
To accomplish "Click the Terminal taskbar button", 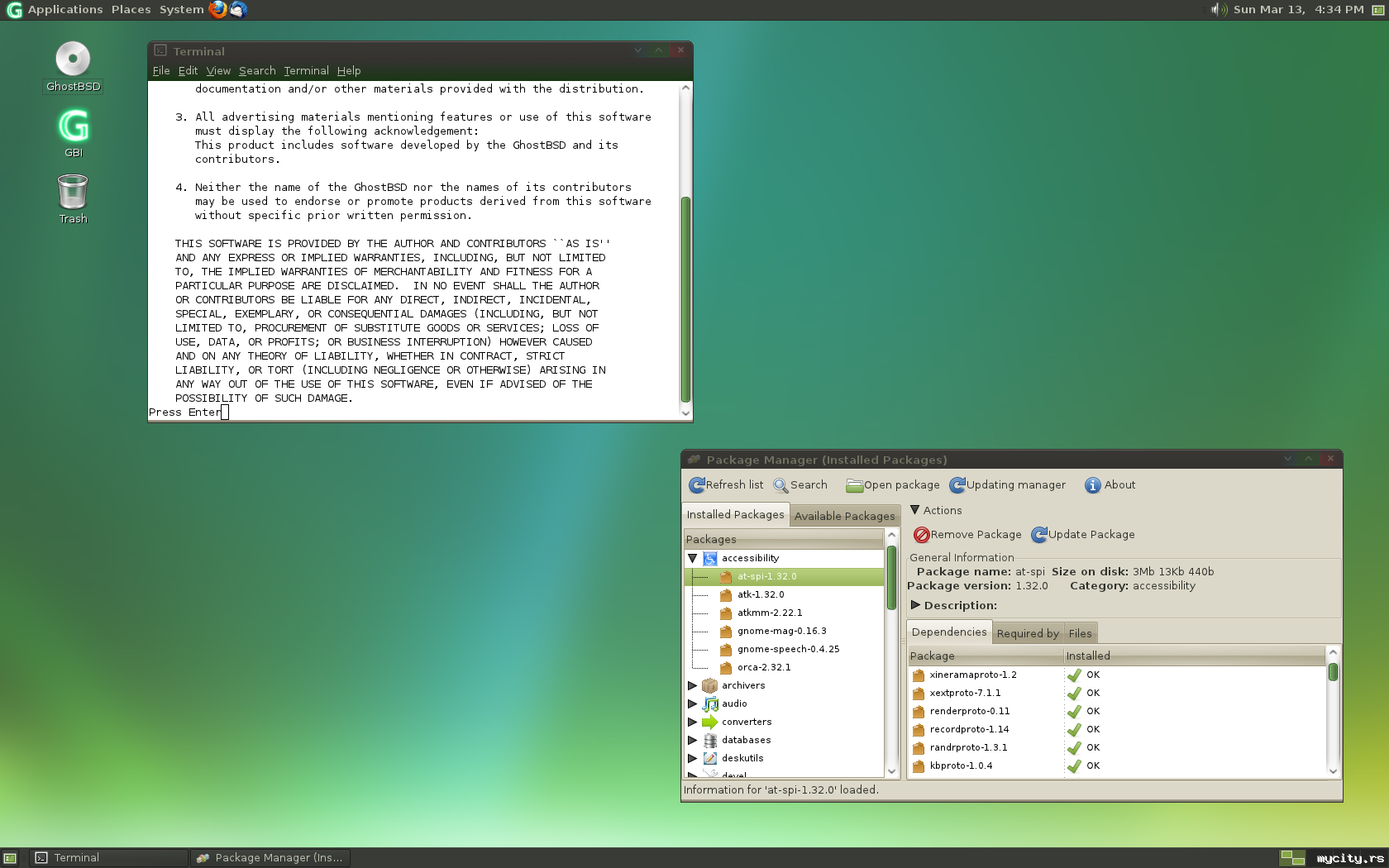I will click(109, 858).
